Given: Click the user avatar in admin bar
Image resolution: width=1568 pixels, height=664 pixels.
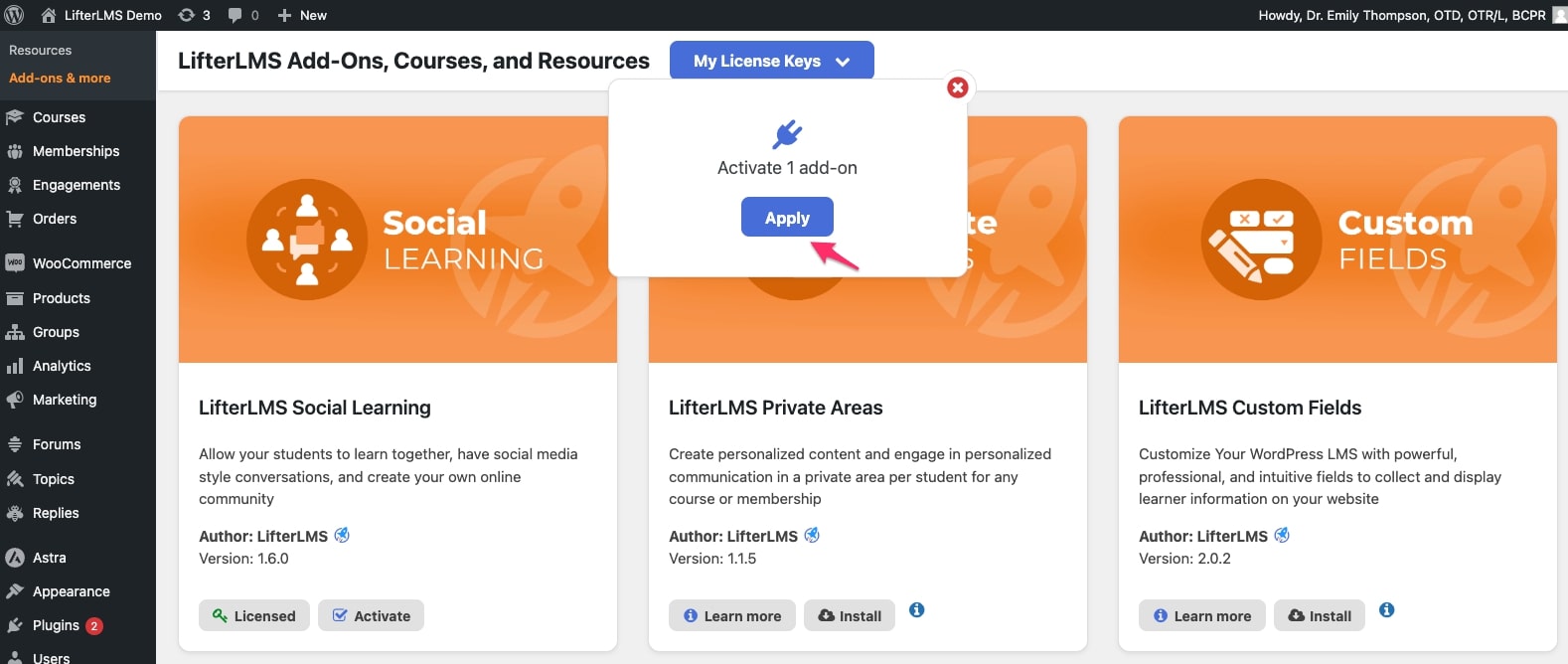Looking at the screenshot, I should (x=1559, y=15).
